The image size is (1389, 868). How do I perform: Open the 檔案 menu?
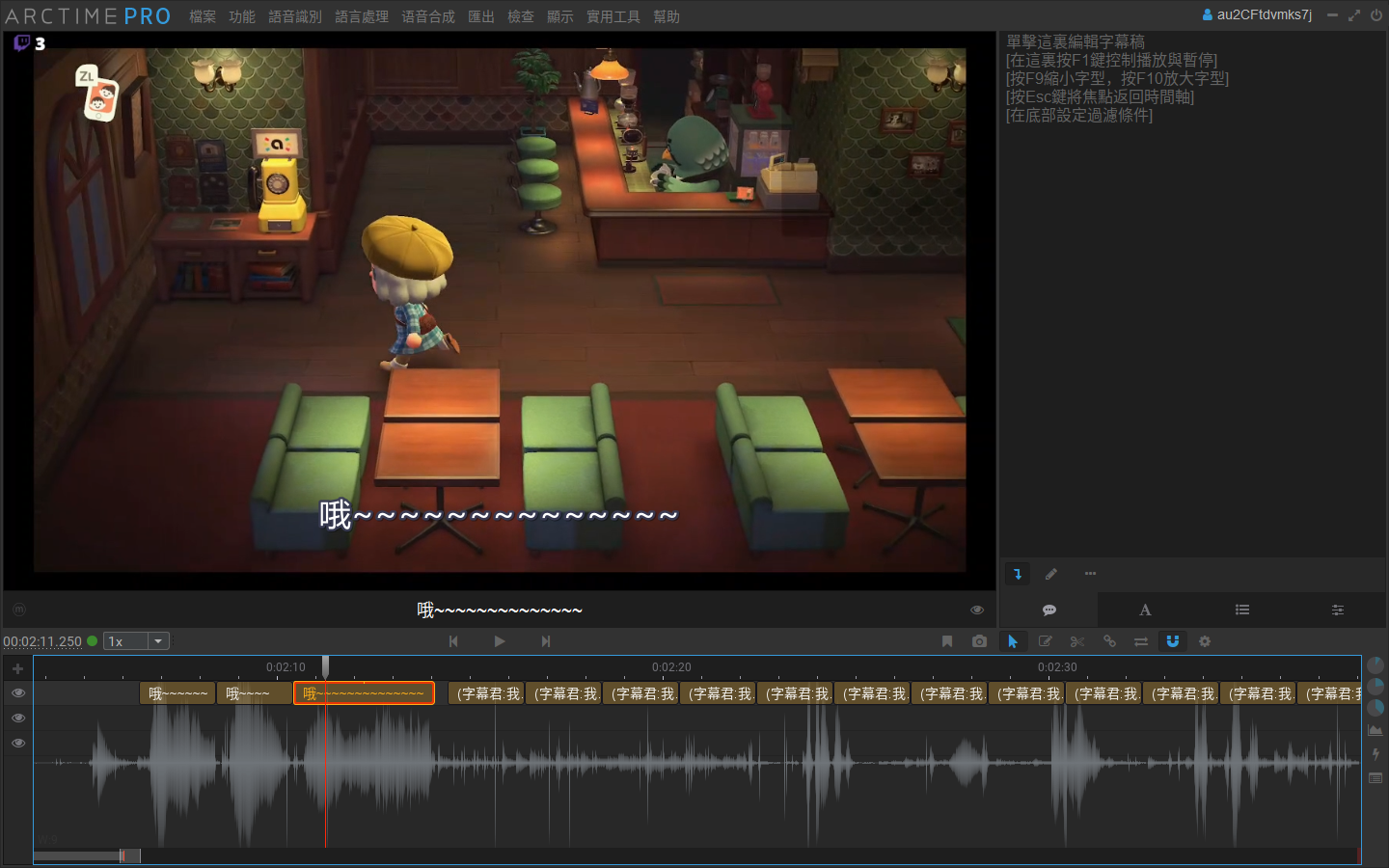pyautogui.click(x=203, y=16)
